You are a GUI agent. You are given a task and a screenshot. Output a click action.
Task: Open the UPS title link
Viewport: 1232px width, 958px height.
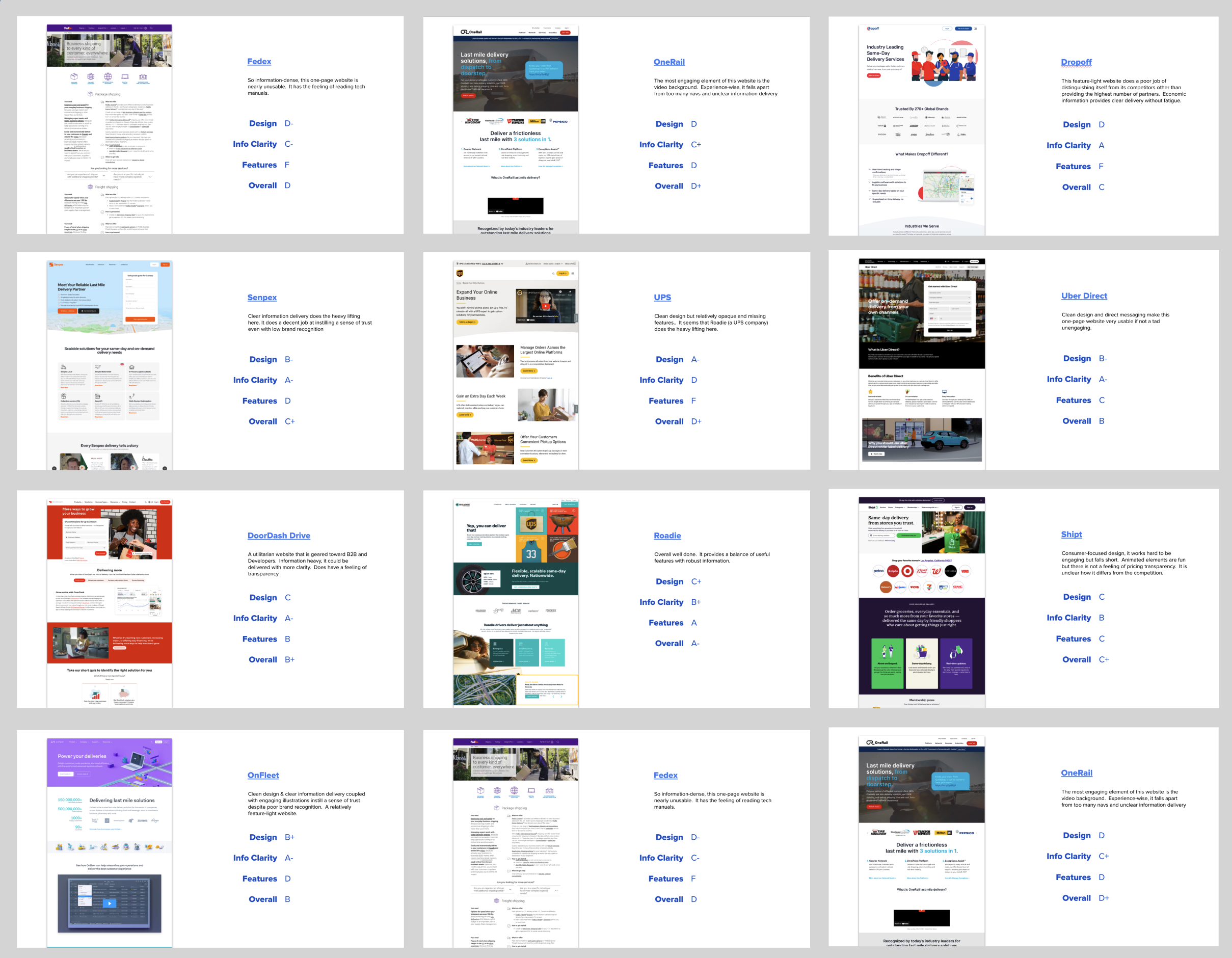click(662, 297)
